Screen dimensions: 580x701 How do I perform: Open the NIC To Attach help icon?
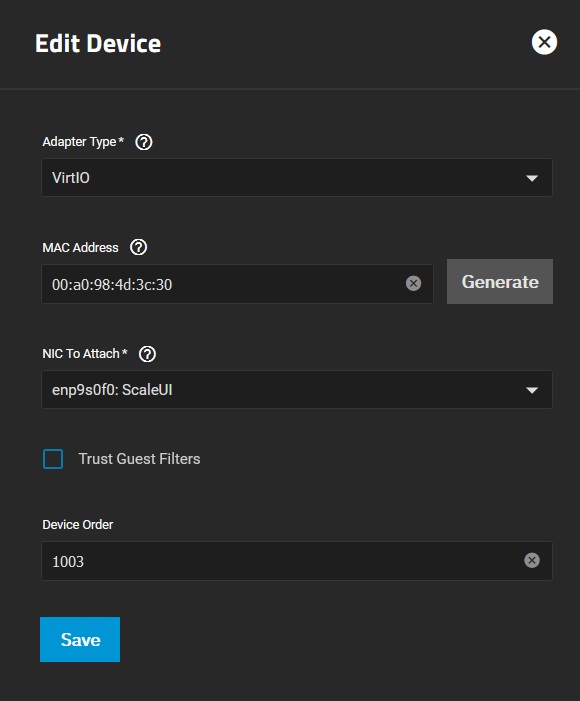147,354
